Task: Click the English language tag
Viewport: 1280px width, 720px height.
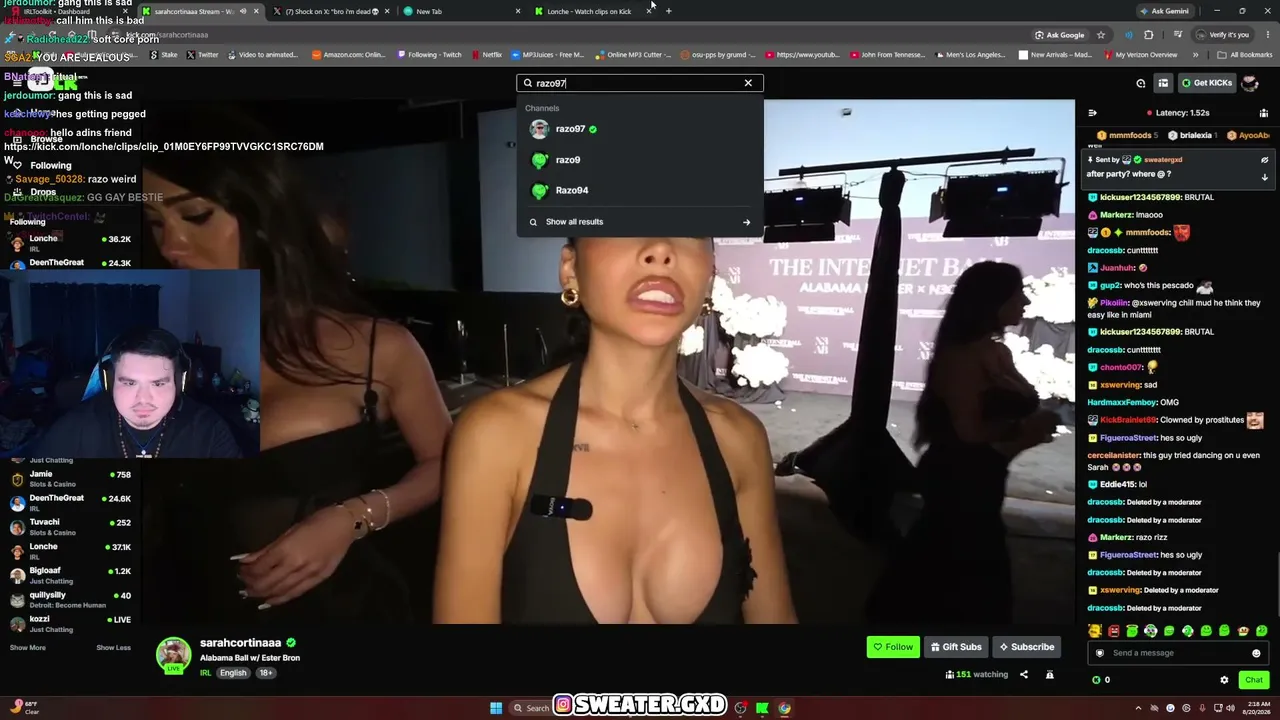Action: click(233, 673)
